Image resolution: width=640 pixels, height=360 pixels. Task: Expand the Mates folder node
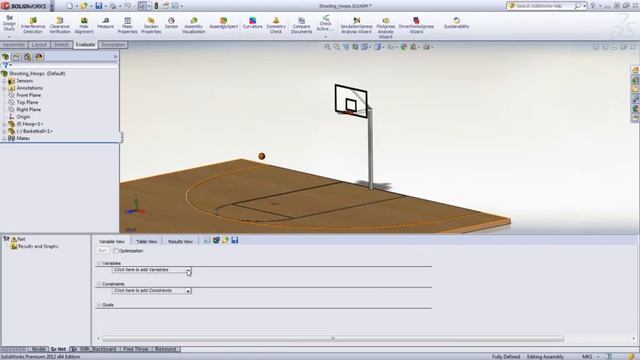(x=4, y=138)
